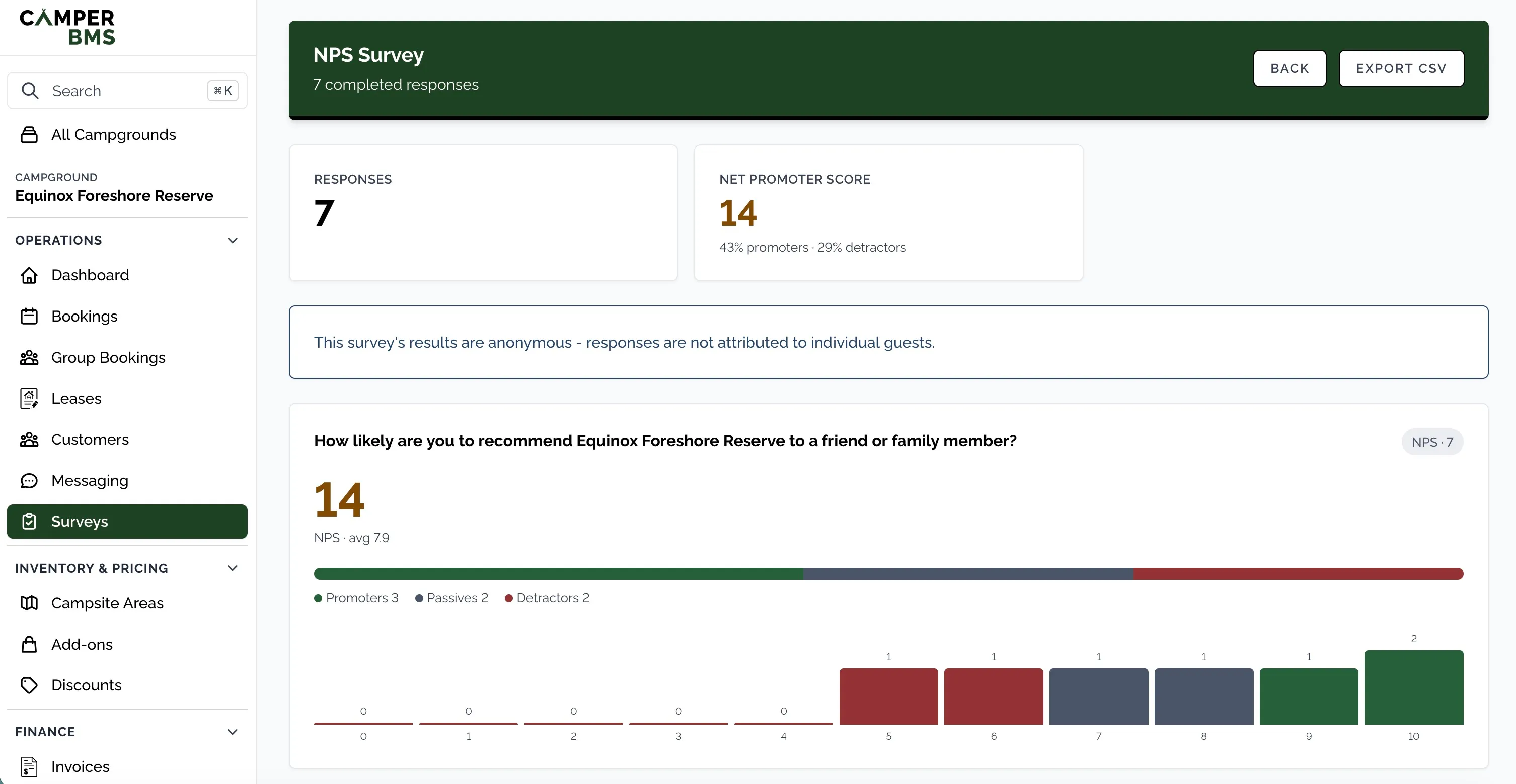This screenshot has height=784, width=1516.
Task: Open Bookings in sidebar
Action: [x=127, y=316]
